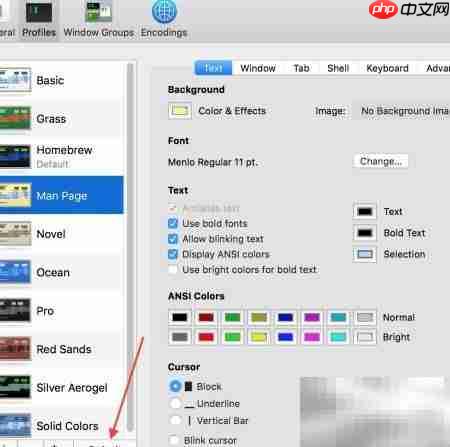The width and height of the screenshot is (450, 447).
Task: Pick the normal green ANSI color
Action: 232,317
